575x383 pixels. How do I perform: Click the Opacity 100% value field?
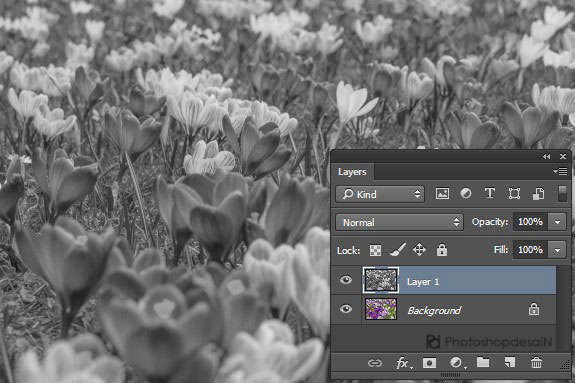pos(530,222)
